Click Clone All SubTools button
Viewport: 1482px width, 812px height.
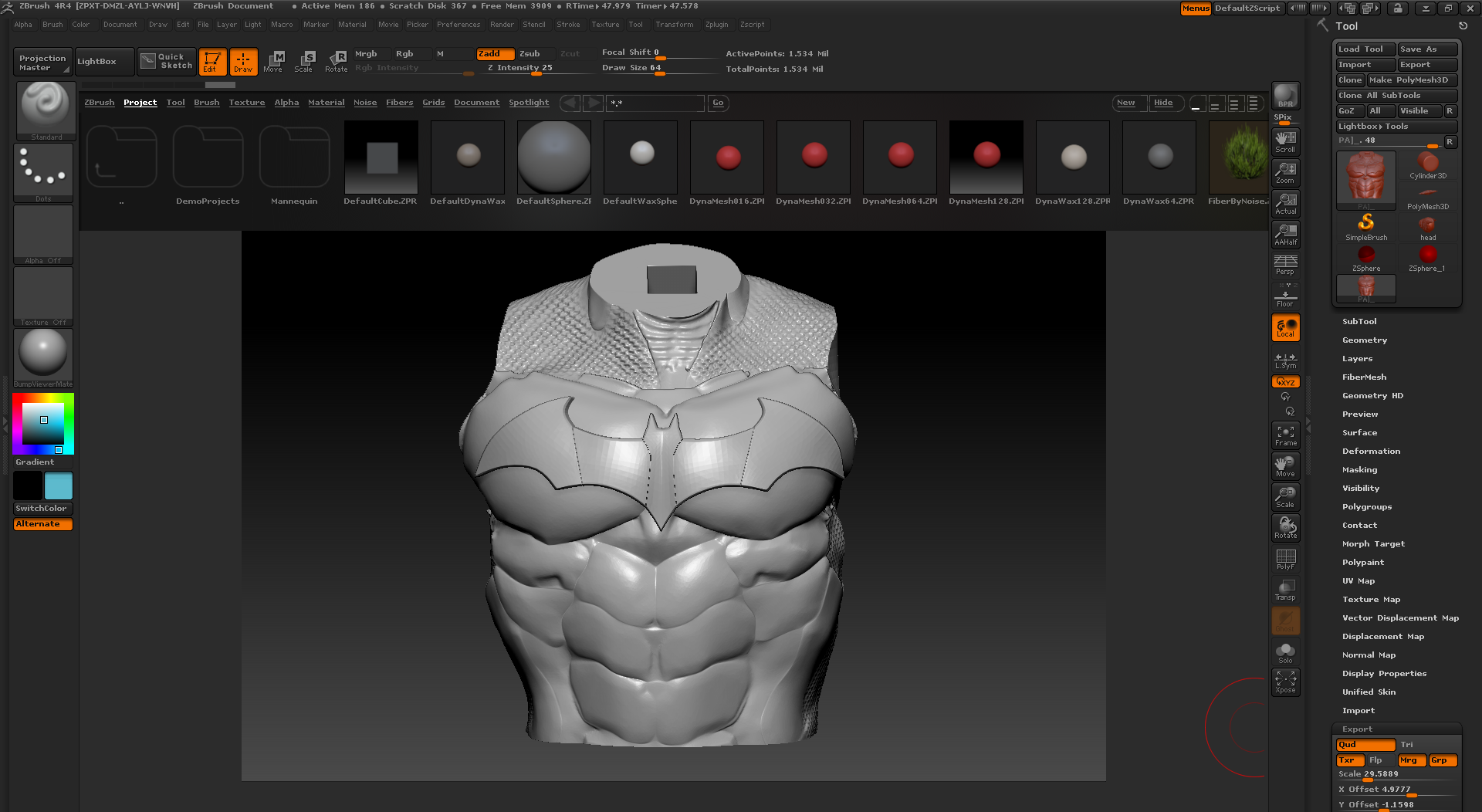point(1396,96)
